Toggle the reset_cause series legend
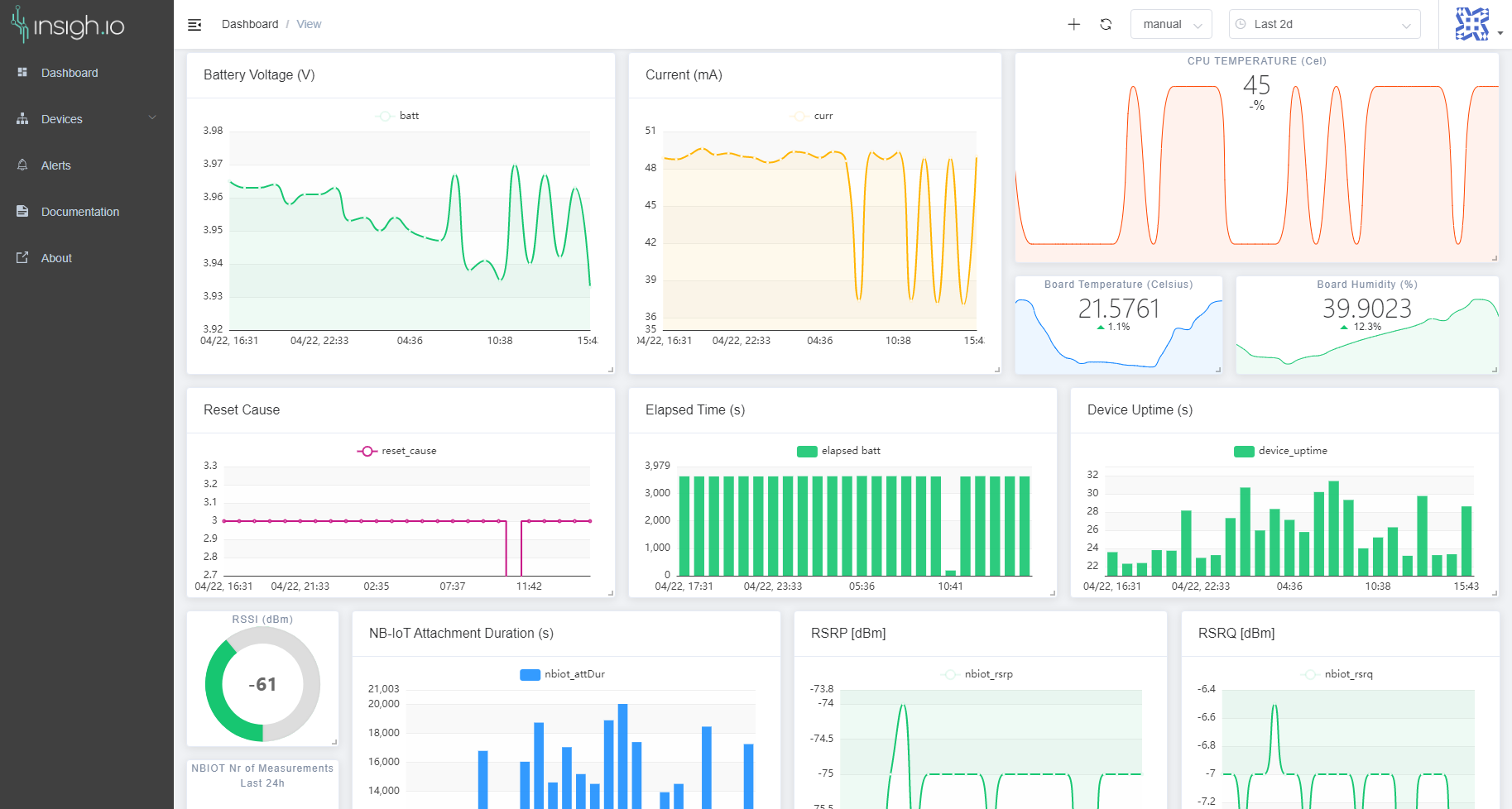This screenshot has height=809, width=1512. [x=396, y=451]
